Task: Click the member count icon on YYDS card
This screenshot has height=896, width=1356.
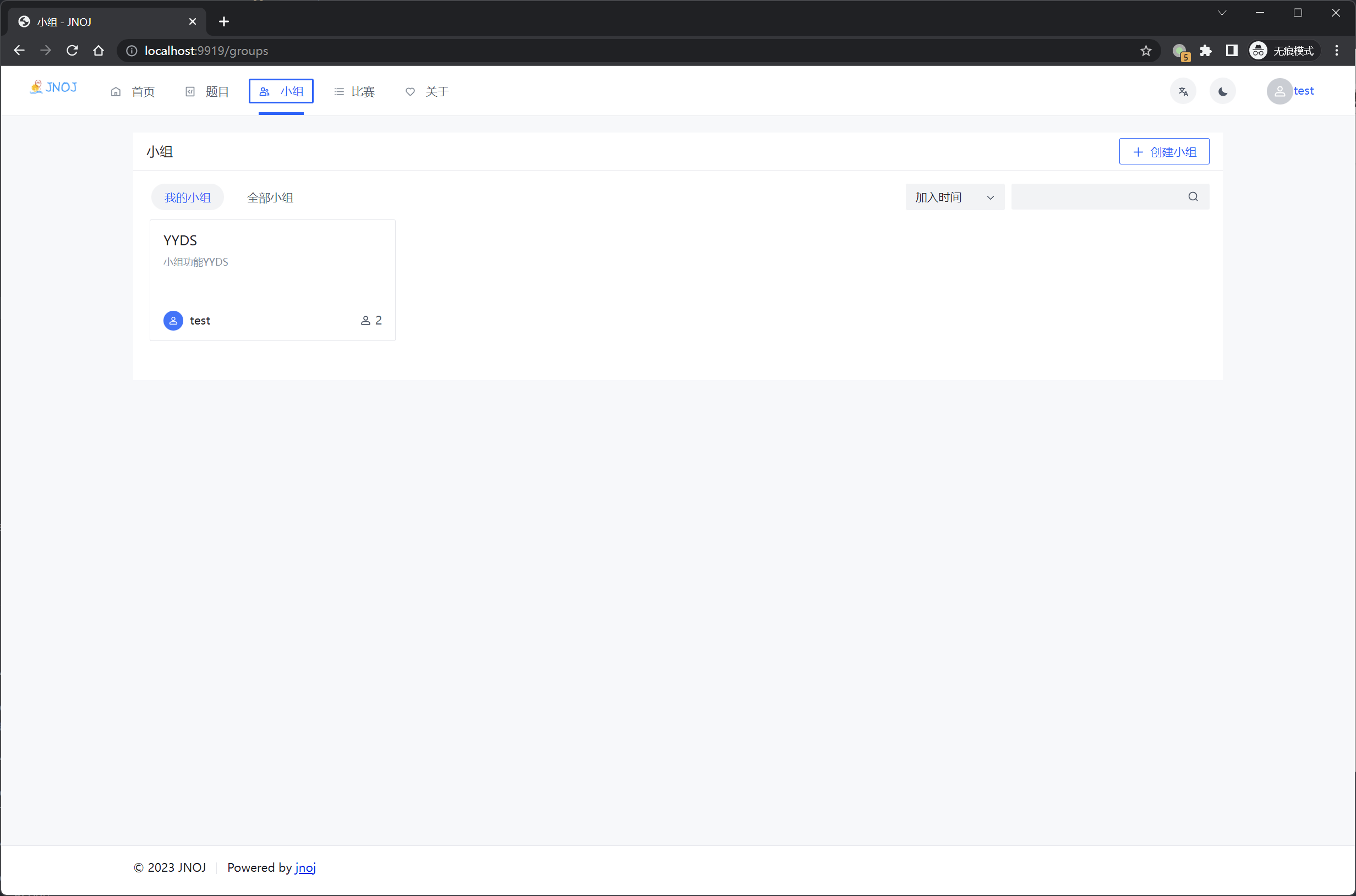Action: [365, 321]
